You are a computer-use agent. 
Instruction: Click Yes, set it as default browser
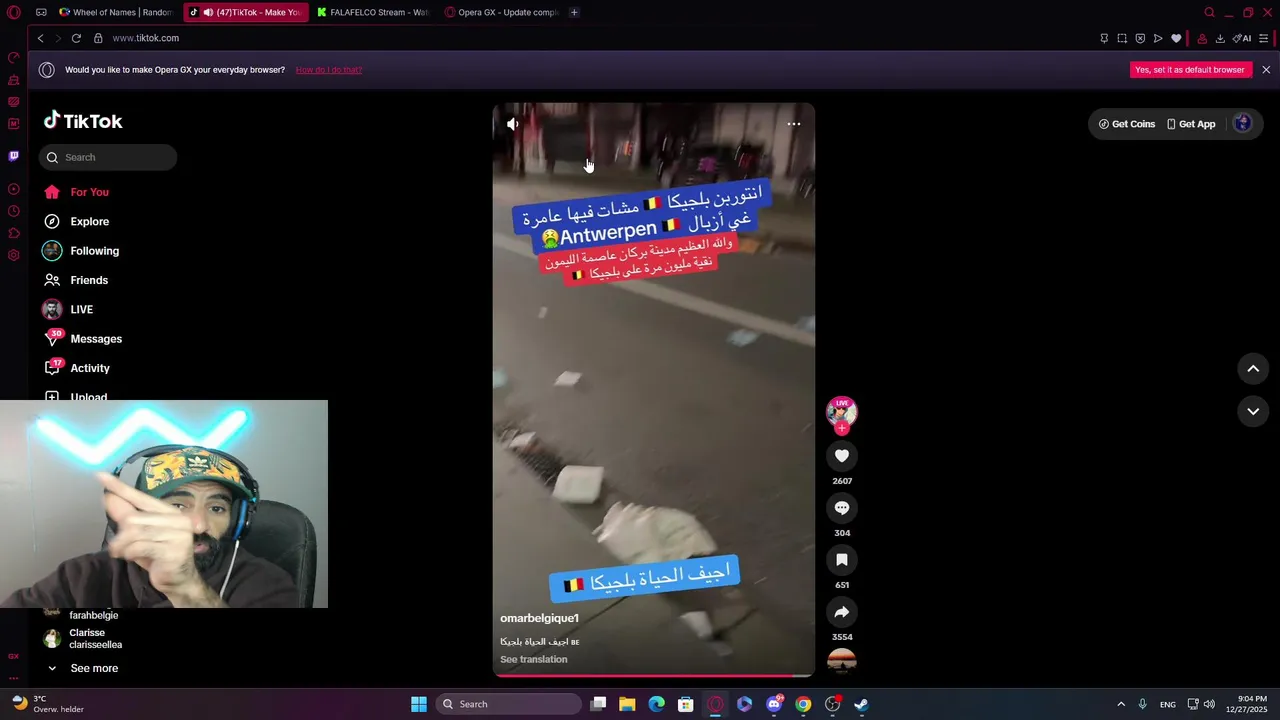tap(1190, 70)
